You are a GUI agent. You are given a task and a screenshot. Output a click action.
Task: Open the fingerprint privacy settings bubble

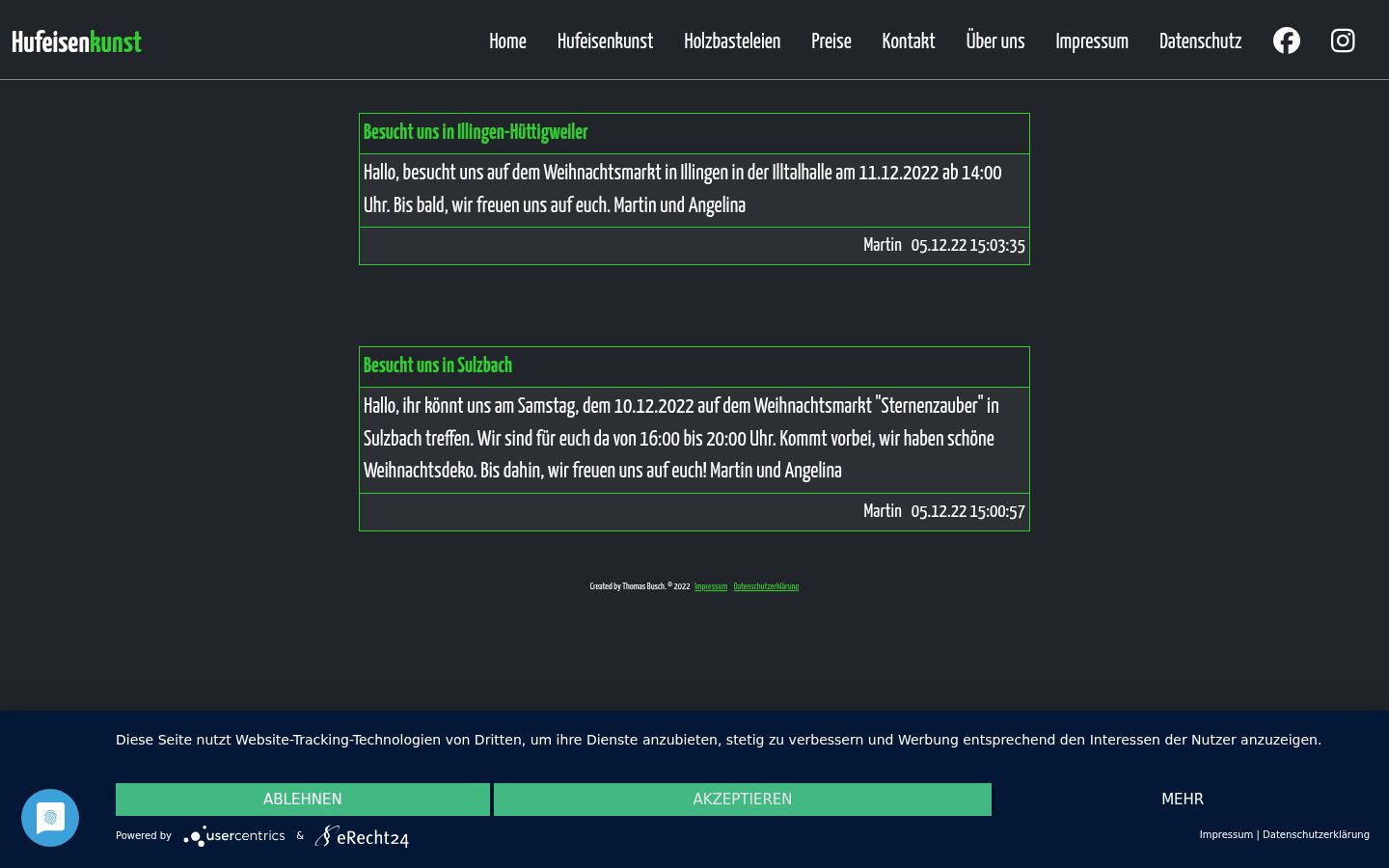pos(50,818)
